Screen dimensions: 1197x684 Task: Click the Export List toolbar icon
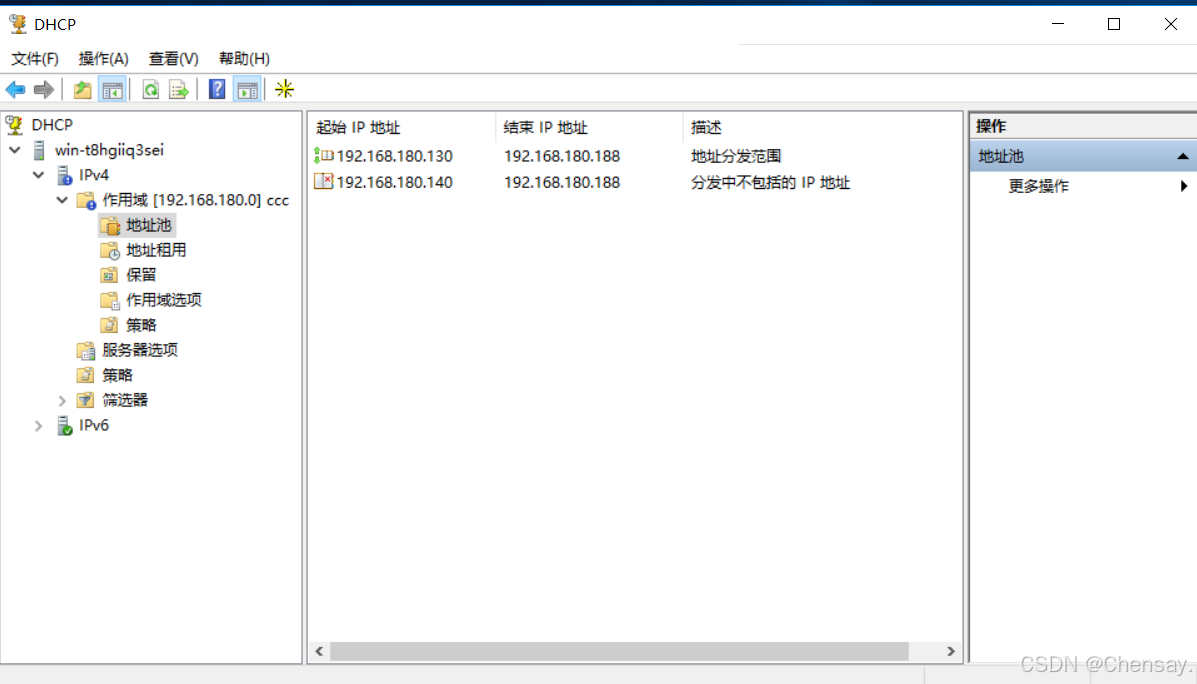pos(179,89)
